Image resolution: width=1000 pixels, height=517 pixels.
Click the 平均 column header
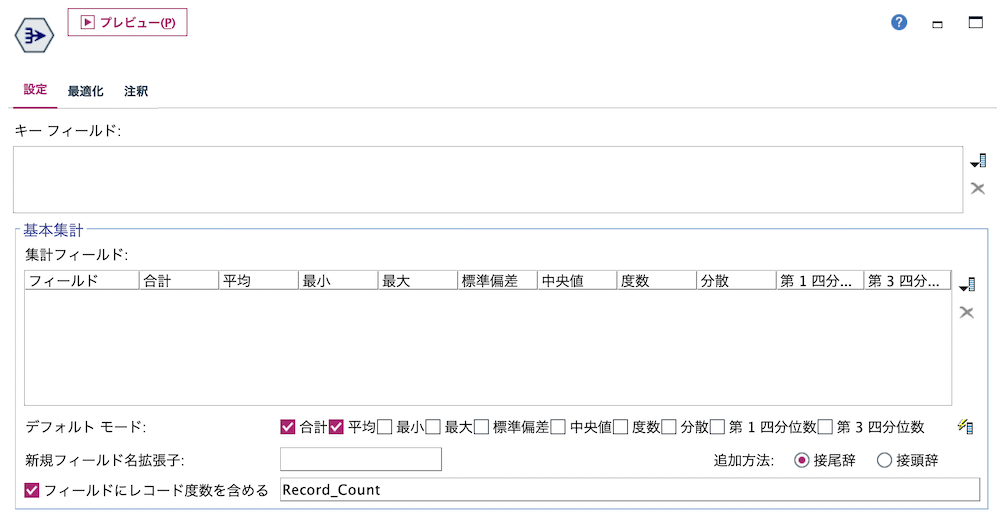click(x=258, y=280)
